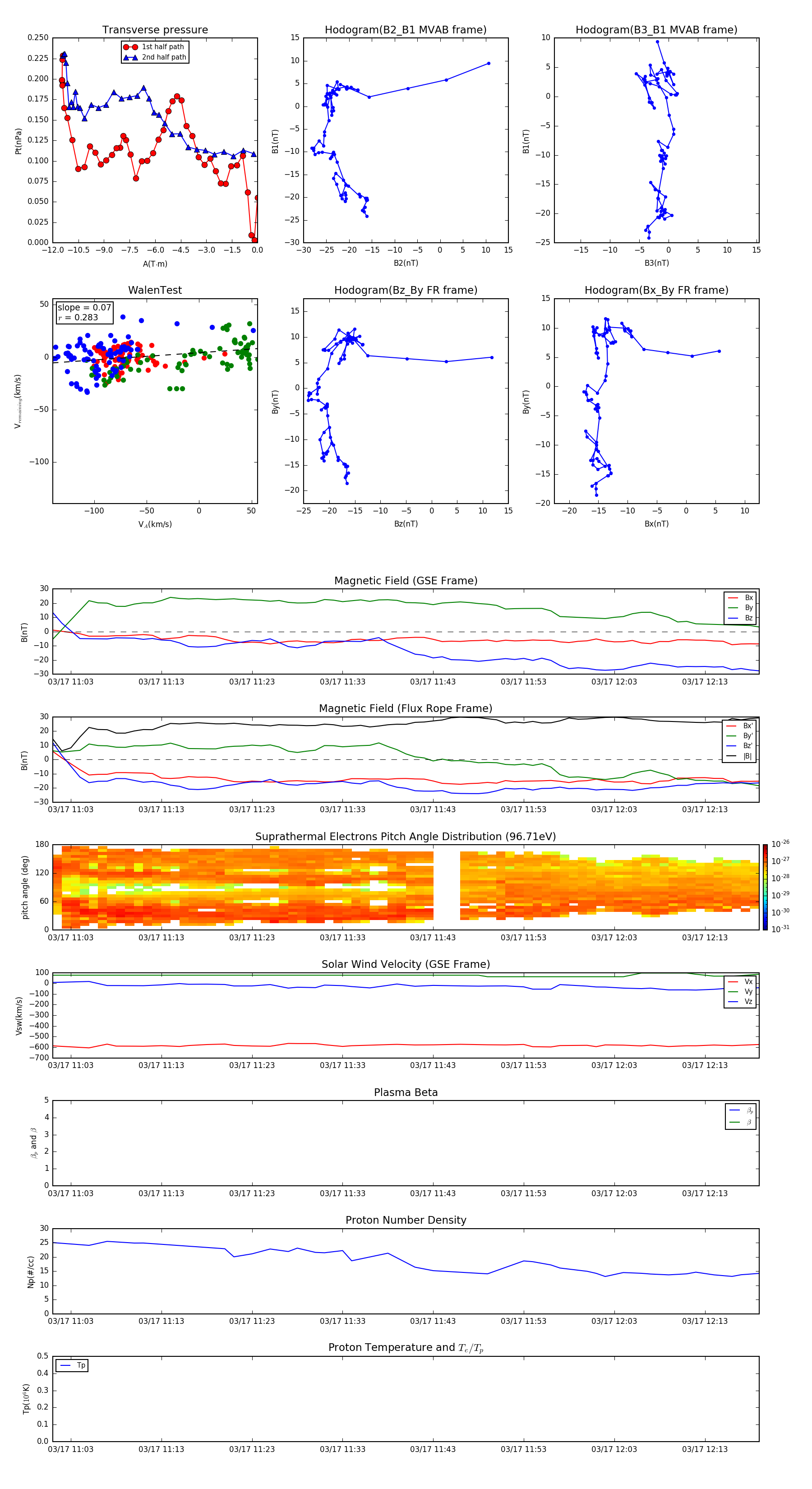Select the "2nd half path" legend entry
The height and width of the screenshot is (1489, 812).
click(155, 57)
